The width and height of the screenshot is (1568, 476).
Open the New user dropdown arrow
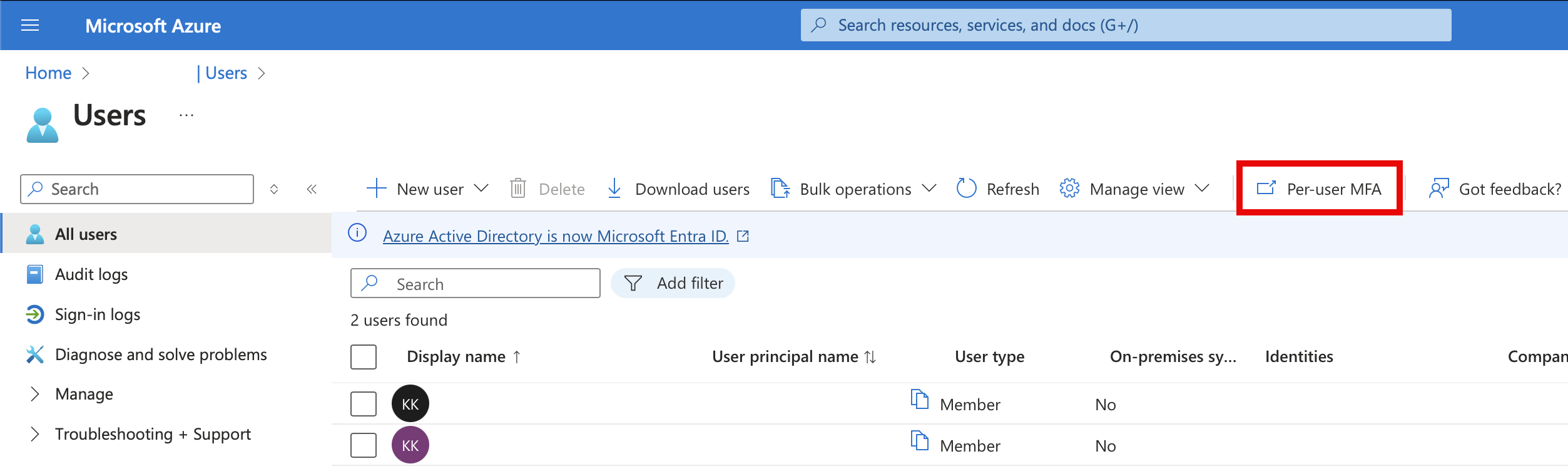481,188
